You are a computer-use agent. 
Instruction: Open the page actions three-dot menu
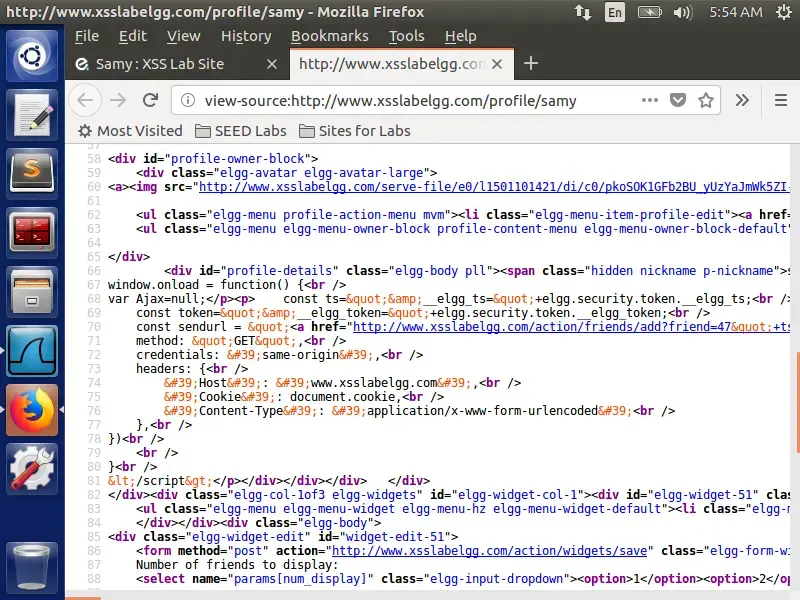tap(649, 100)
